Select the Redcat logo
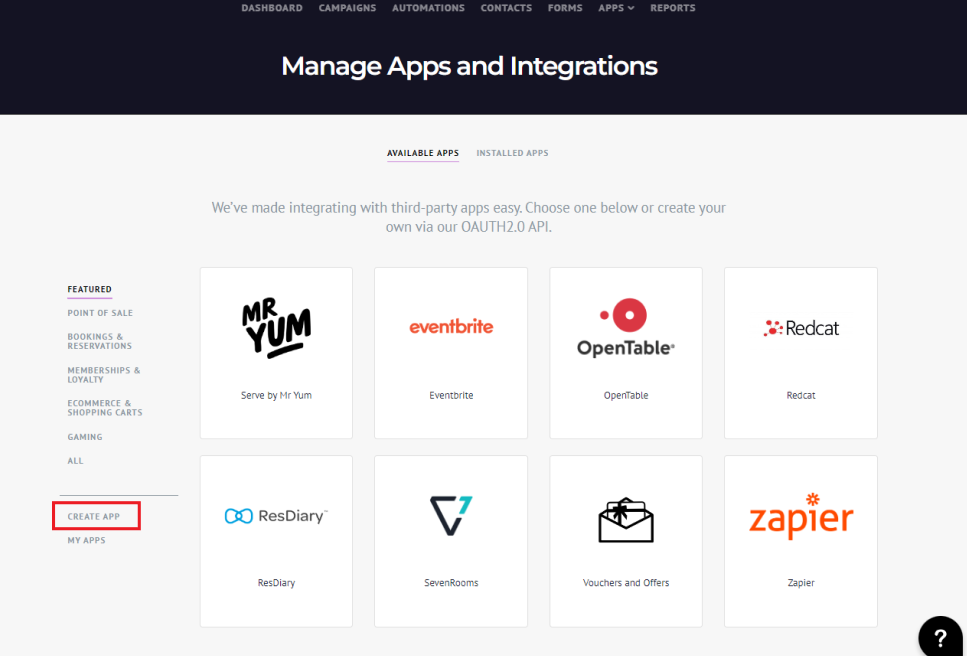Viewport: 967px width, 656px height. pyautogui.click(x=801, y=328)
